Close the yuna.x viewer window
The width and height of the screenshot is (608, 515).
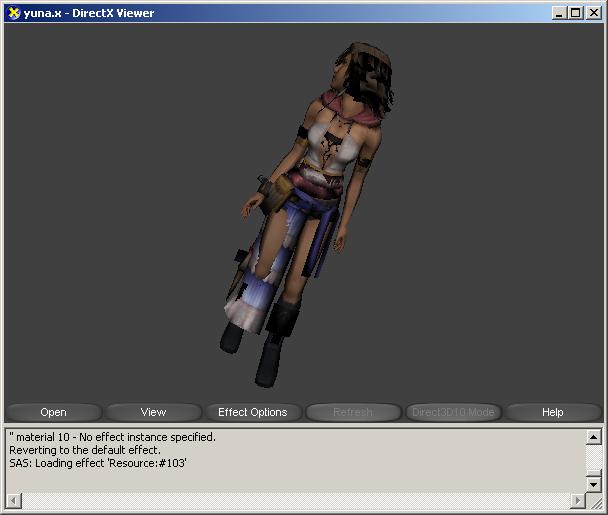tap(593, 13)
